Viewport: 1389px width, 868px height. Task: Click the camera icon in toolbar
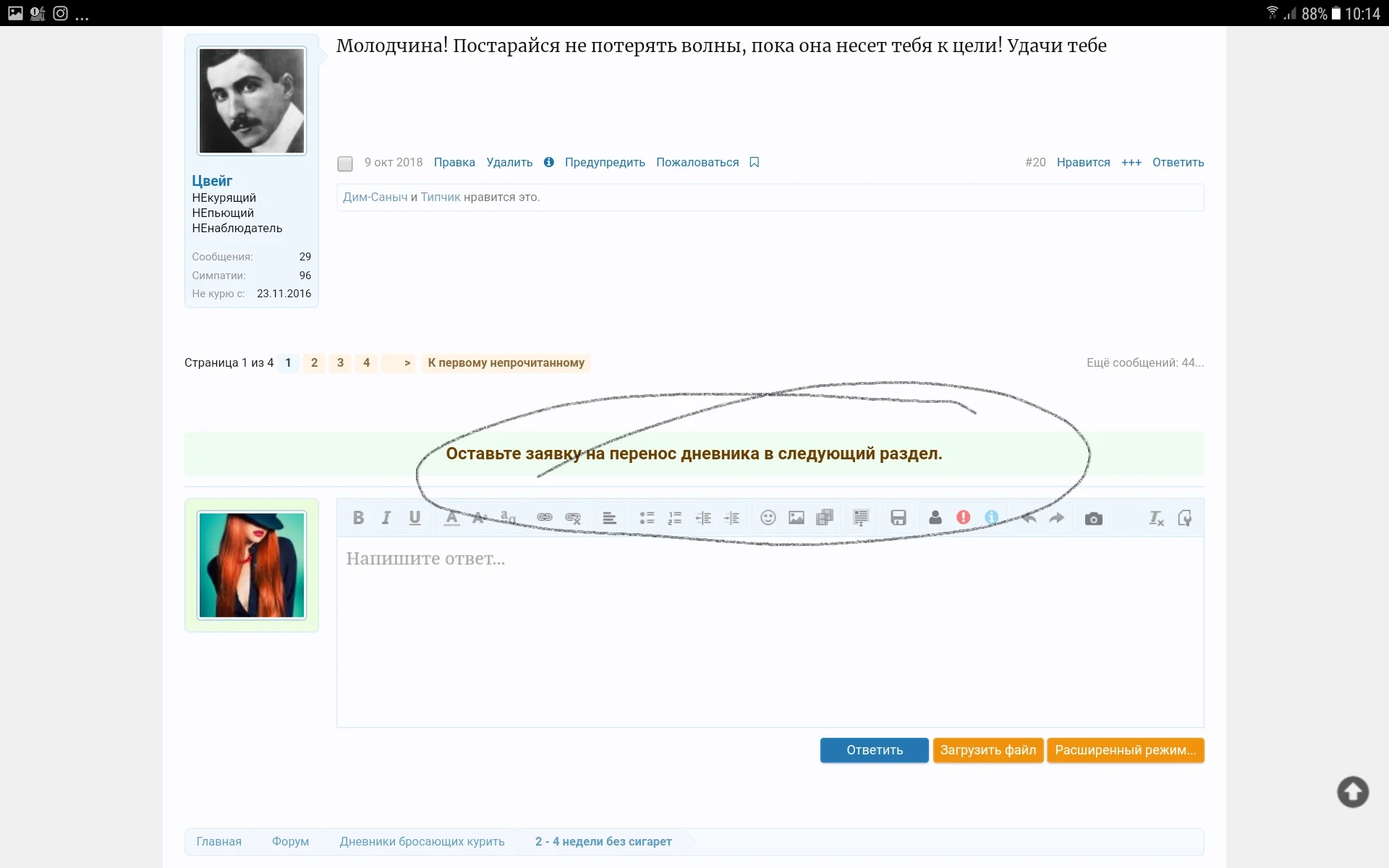(1093, 519)
